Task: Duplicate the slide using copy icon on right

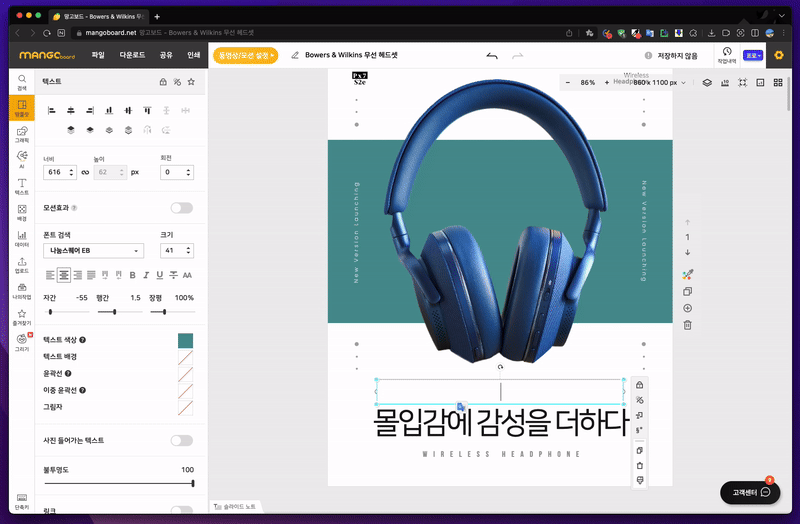Action: coord(687,291)
